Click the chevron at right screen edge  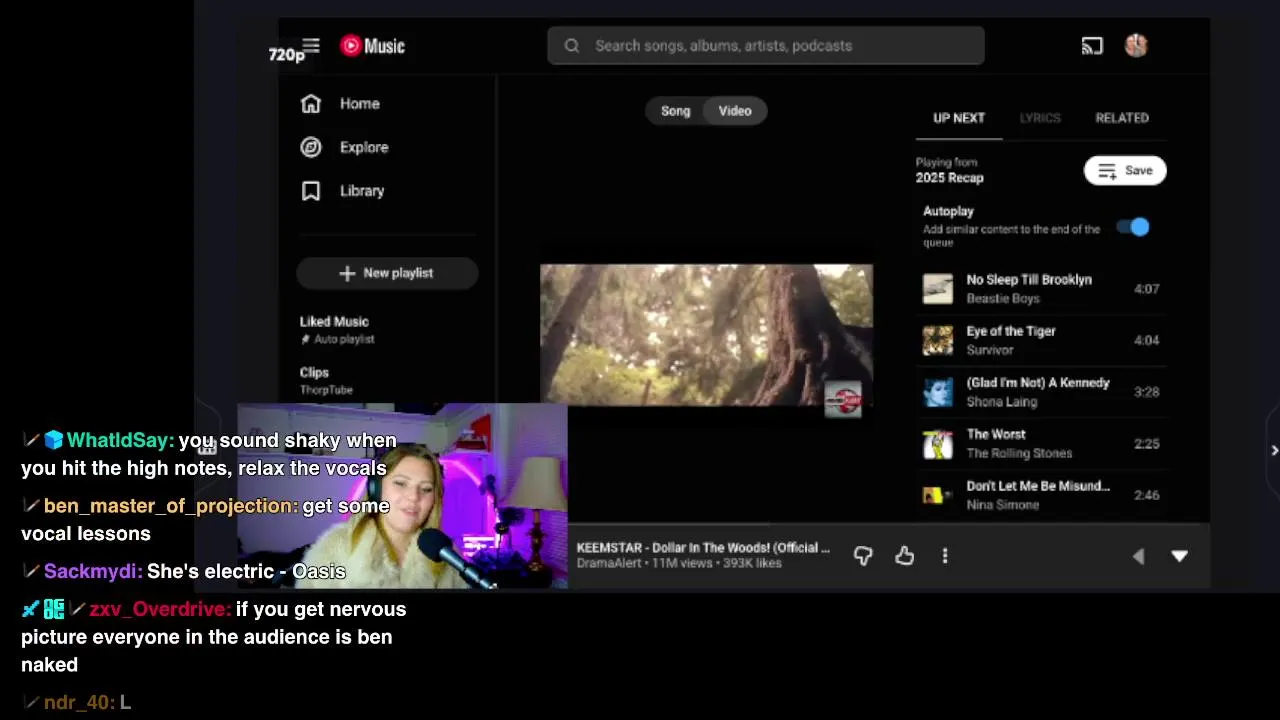pos(1274,451)
